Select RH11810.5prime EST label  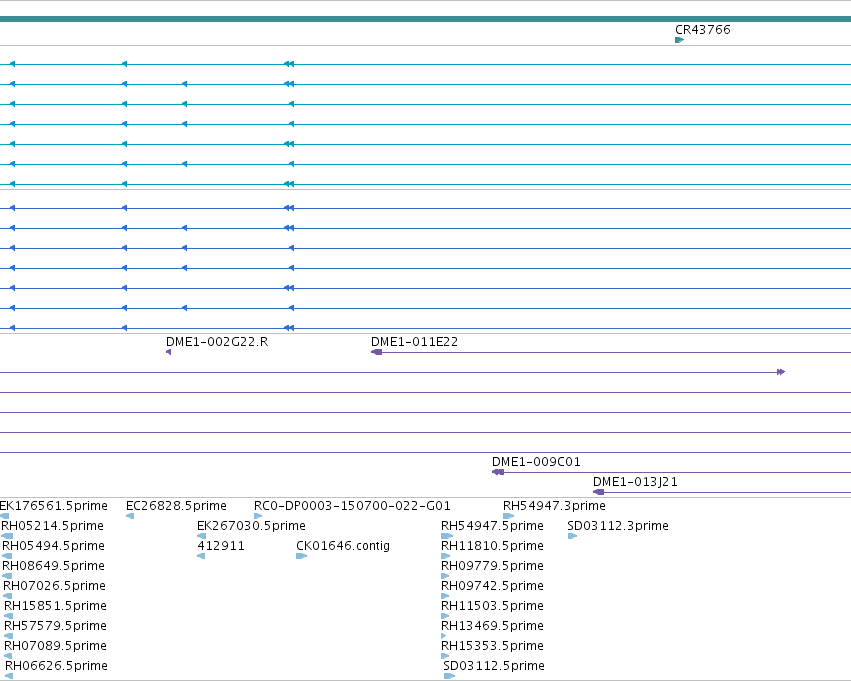[x=492, y=546]
